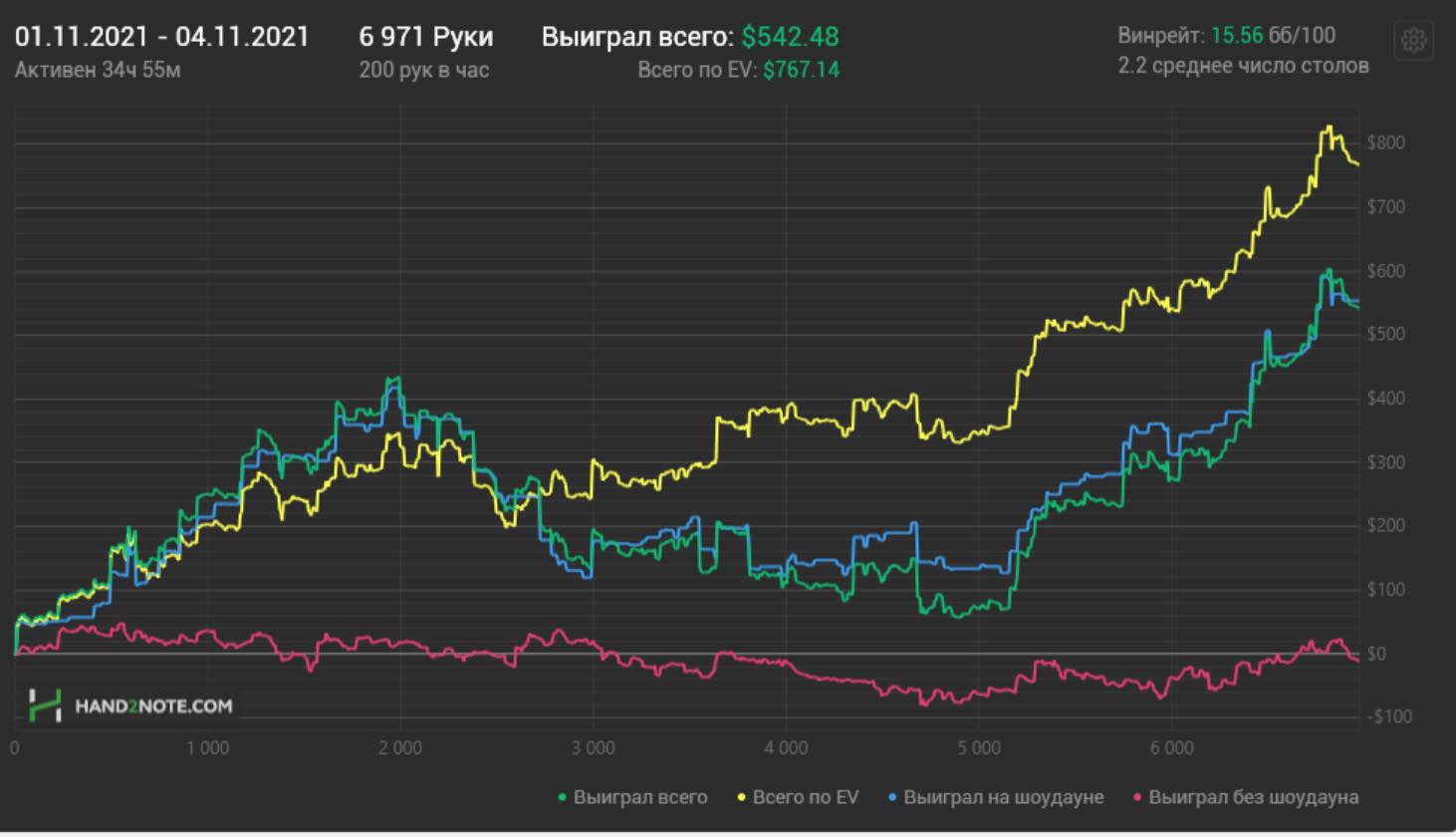Click the "3 000" hands x-axis label
This screenshot has width=1456, height=837.
tap(594, 748)
